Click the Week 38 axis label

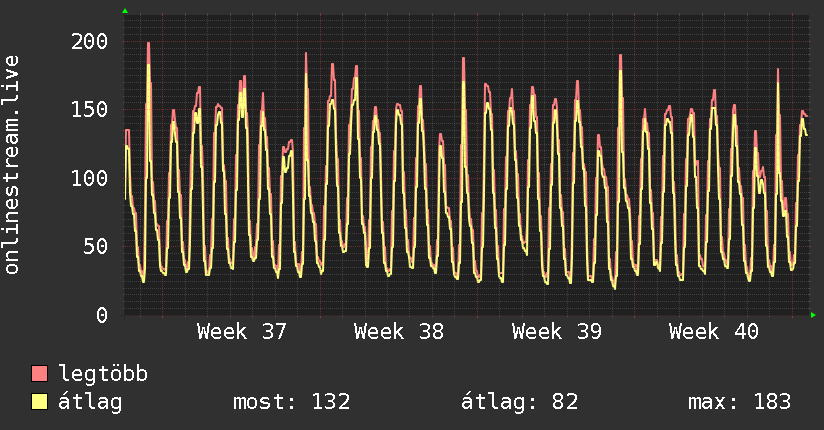399,332
